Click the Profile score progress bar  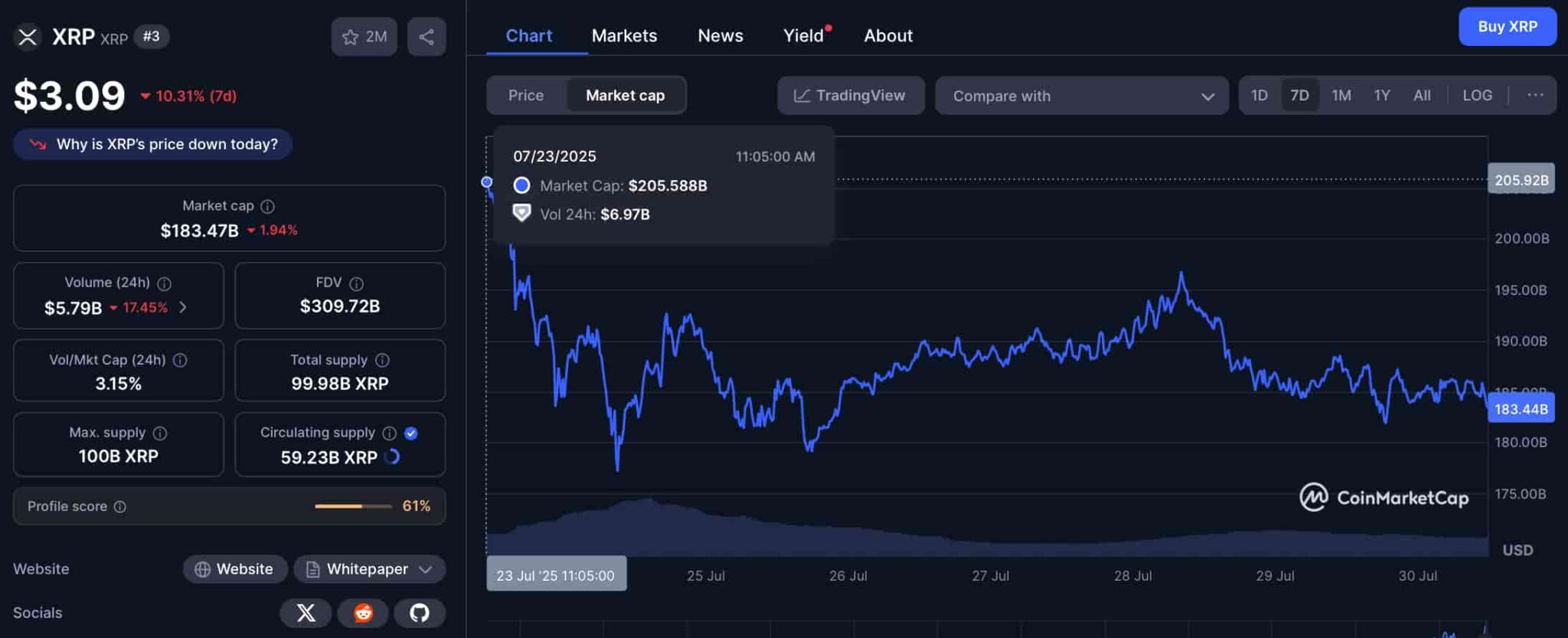pyautogui.click(x=353, y=506)
